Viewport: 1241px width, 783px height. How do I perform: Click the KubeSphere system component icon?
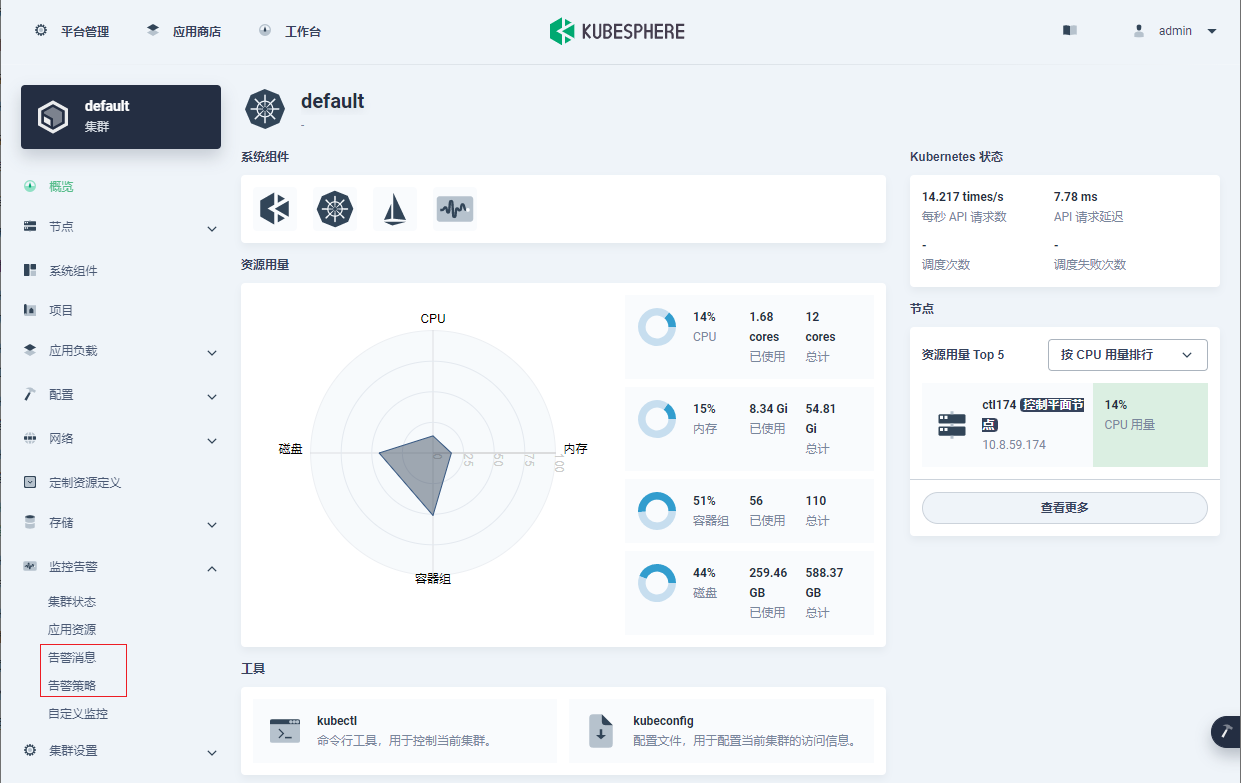274,209
